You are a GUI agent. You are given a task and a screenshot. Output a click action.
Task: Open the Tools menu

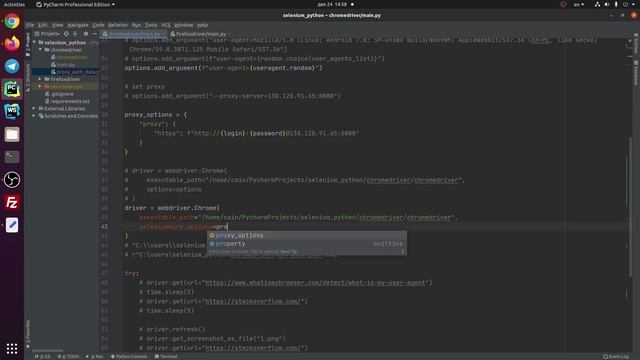tap(151, 25)
